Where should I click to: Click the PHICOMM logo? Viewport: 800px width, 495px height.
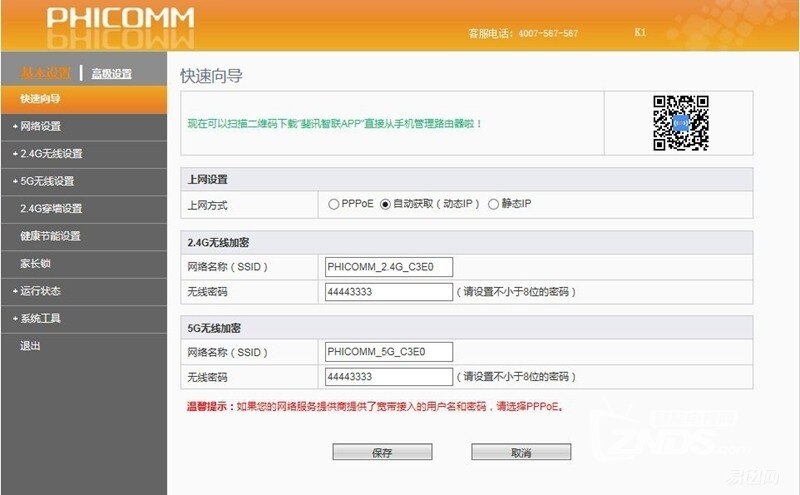(120, 19)
